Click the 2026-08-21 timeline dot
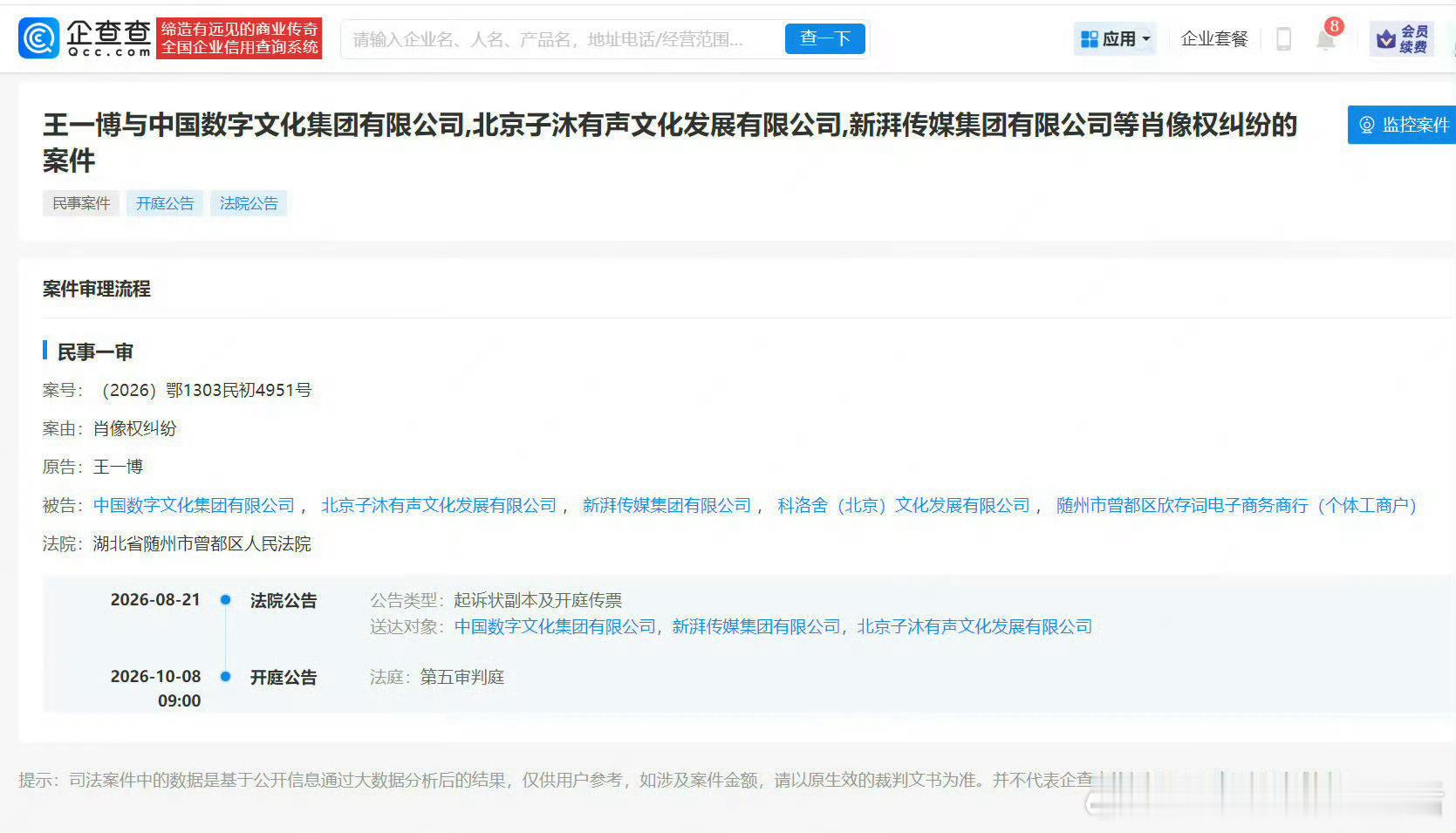The image size is (1456, 833). [x=225, y=600]
